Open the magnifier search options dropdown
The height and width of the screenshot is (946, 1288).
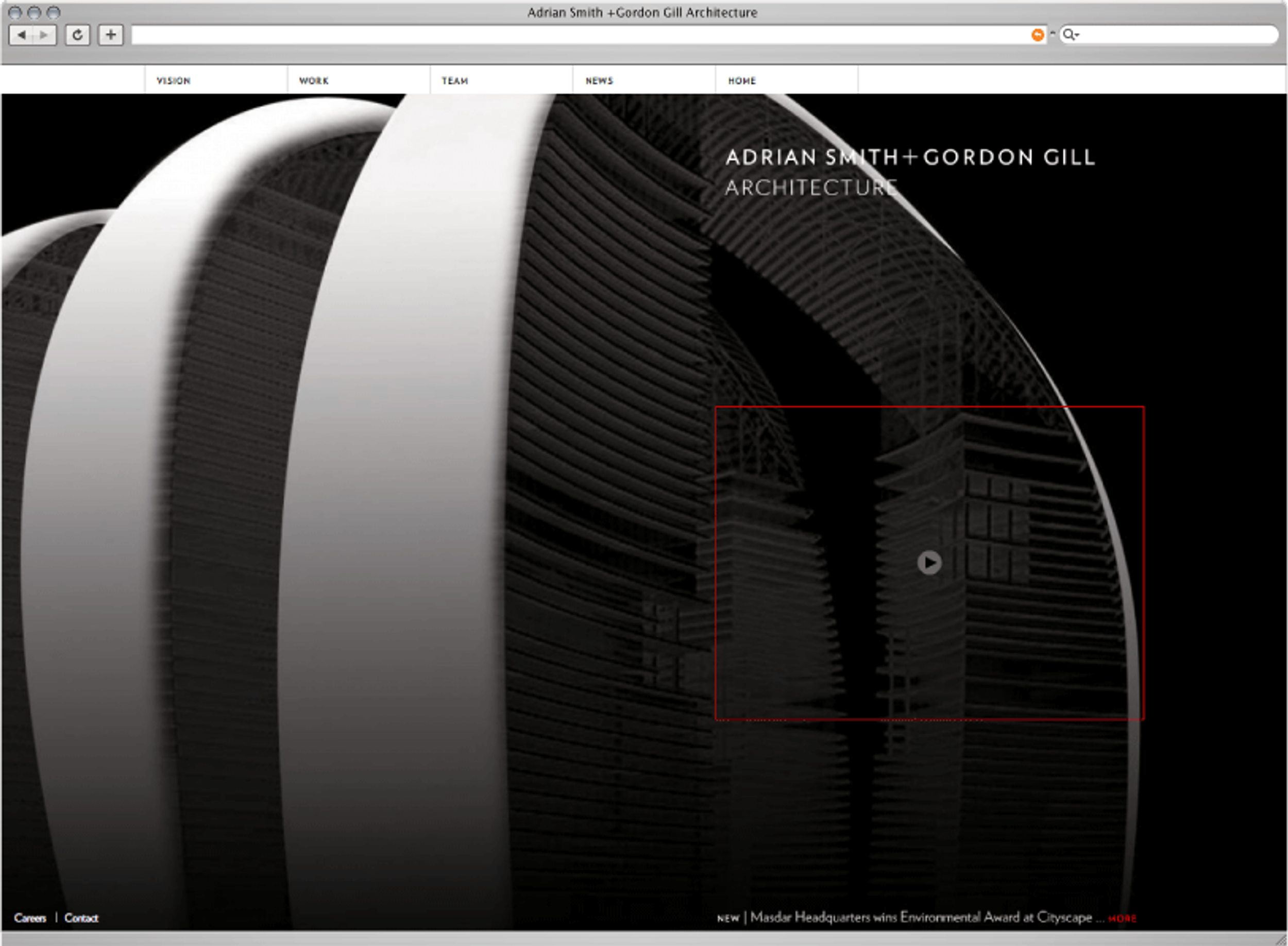(1071, 35)
